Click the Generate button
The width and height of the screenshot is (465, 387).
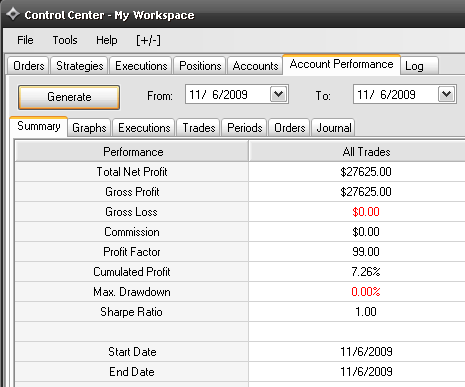tap(69, 97)
